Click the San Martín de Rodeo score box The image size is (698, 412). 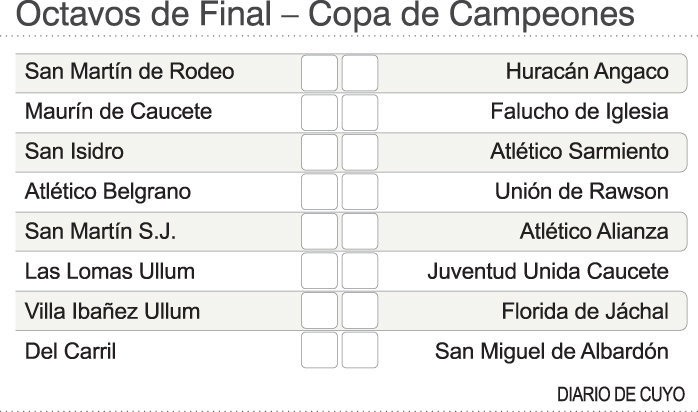tap(319, 72)
